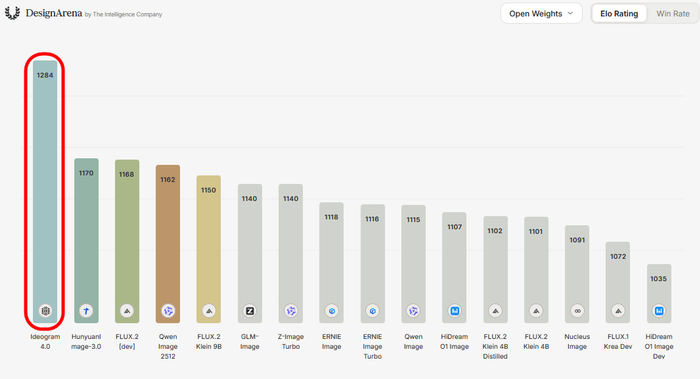
Task: Select the Elo Rating view toggle
Action: point(619,14)
